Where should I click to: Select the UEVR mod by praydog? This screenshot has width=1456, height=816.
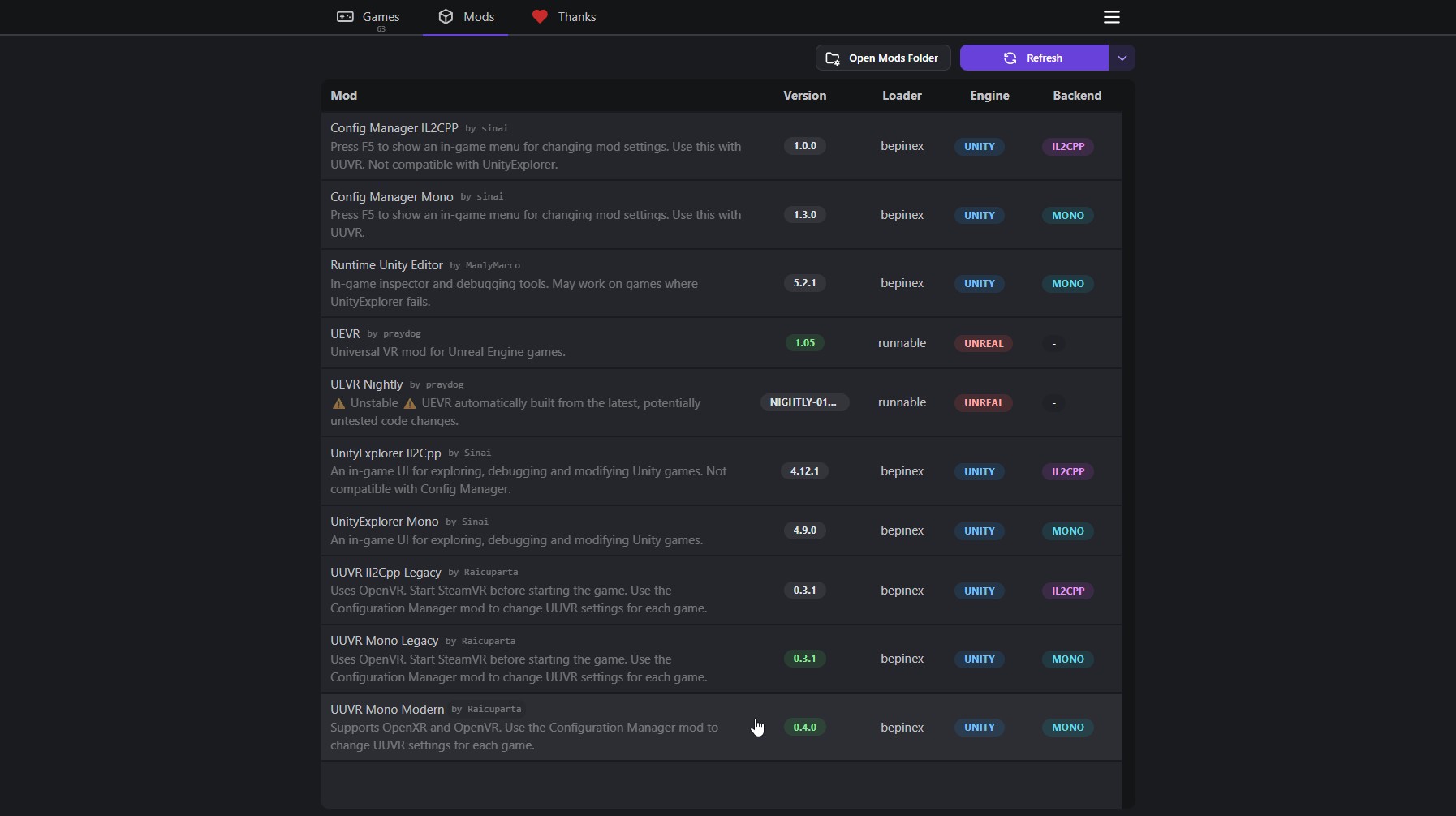pos(345,334)
